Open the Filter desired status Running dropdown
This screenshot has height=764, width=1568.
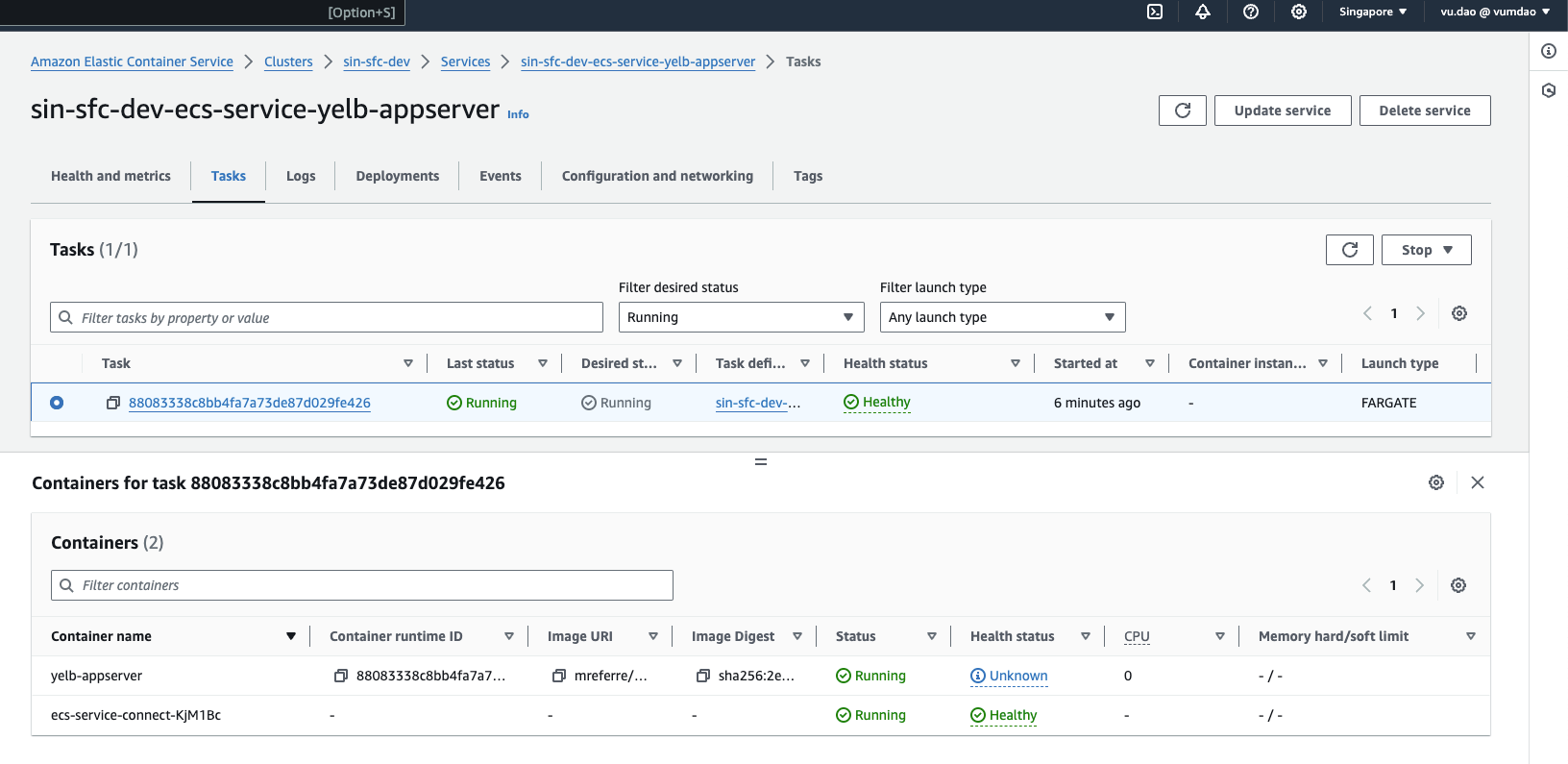coord(742,317)
